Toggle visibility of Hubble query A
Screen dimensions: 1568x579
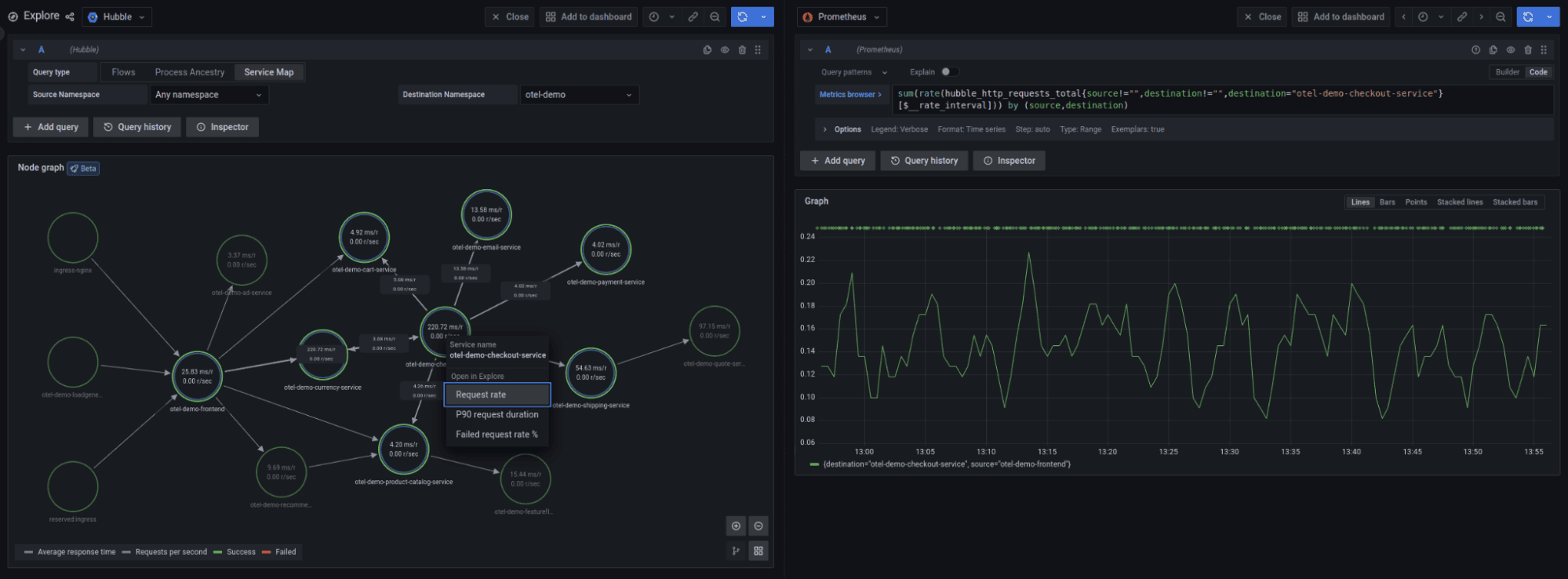pyautogui.click(x=725, y=49)
